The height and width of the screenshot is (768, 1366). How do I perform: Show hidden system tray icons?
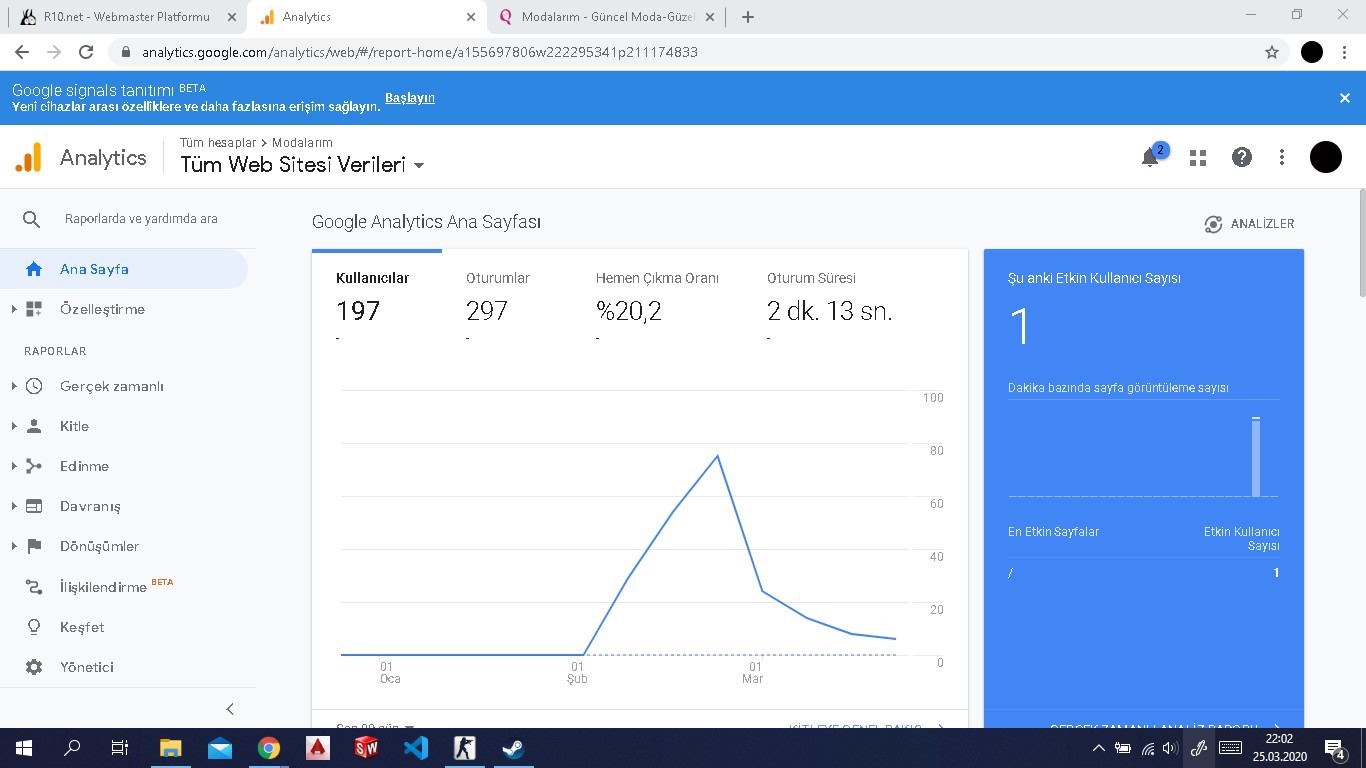[1098, 747]
